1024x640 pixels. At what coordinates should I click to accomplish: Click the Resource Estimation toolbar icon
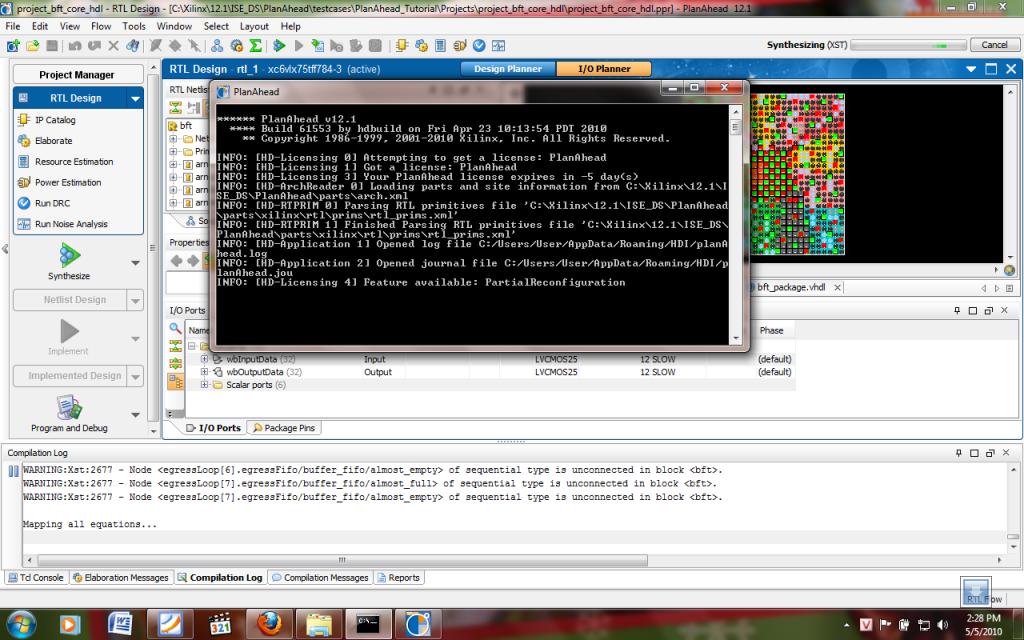tap(440, 46)
